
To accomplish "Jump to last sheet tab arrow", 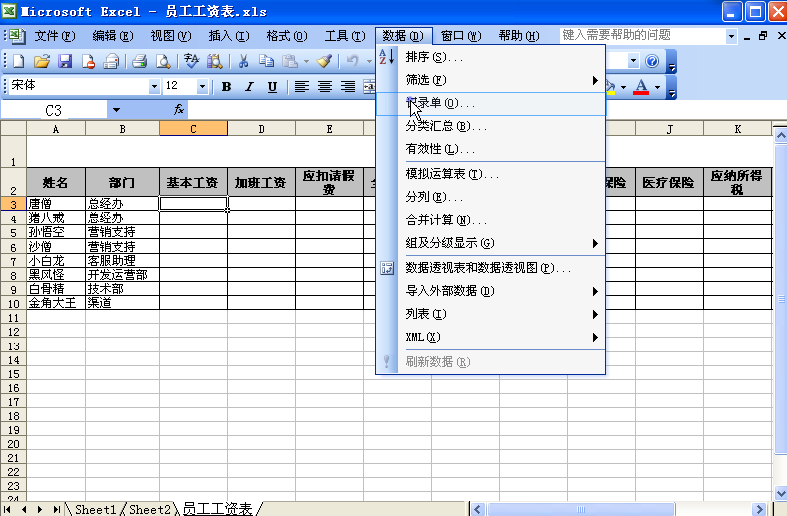I will point(57,509).
